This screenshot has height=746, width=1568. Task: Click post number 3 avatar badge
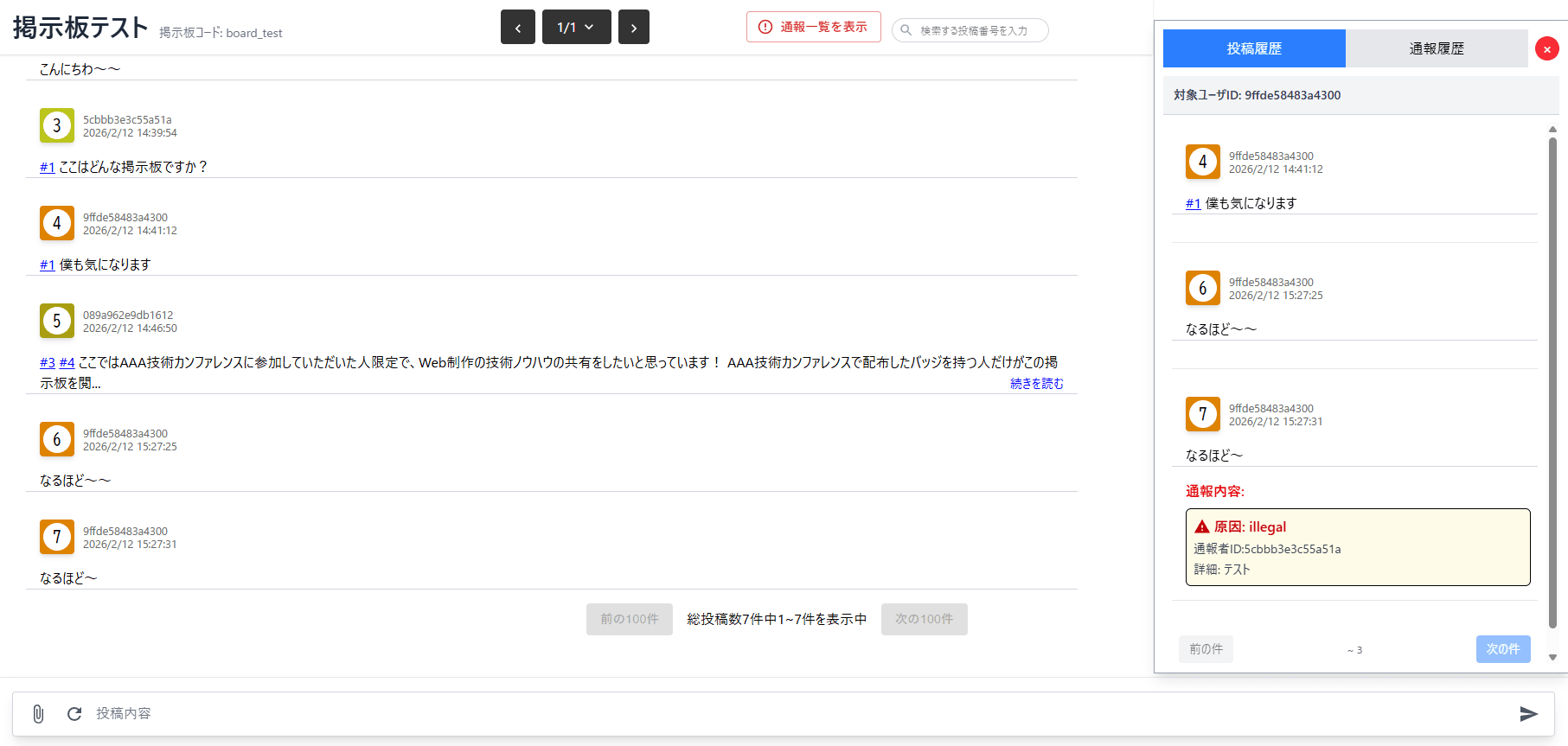(57, 126)
